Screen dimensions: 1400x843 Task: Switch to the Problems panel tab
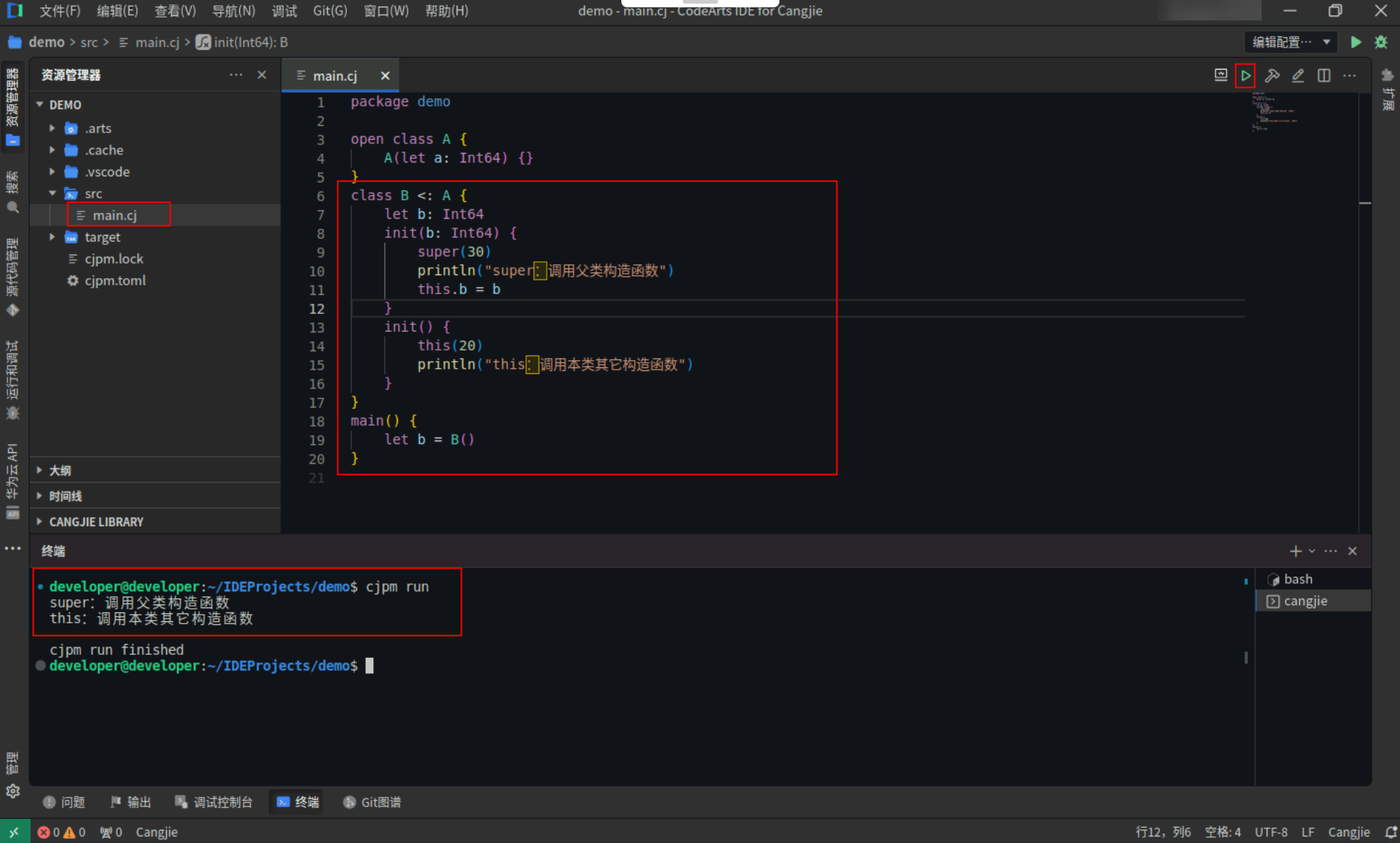pos(64,802)
